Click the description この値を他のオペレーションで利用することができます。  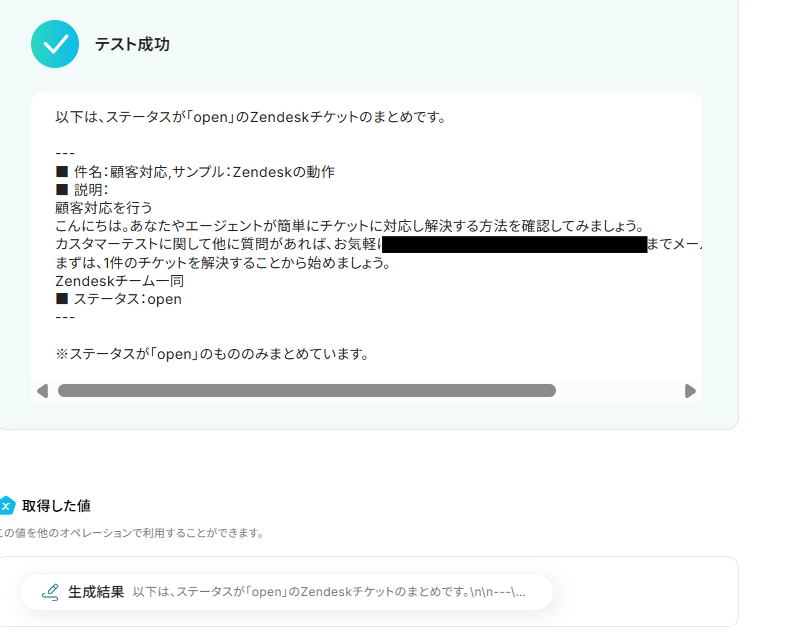(132, 533)
